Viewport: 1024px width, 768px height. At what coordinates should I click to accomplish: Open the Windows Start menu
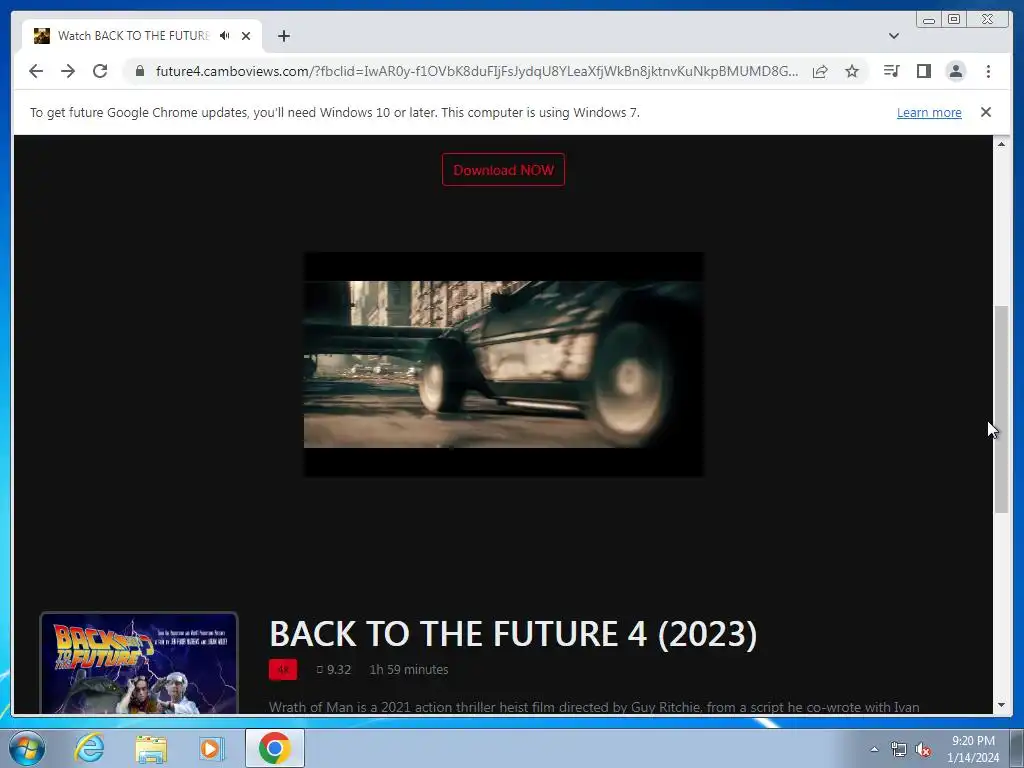pyautogui.click(x=27, y=748)
